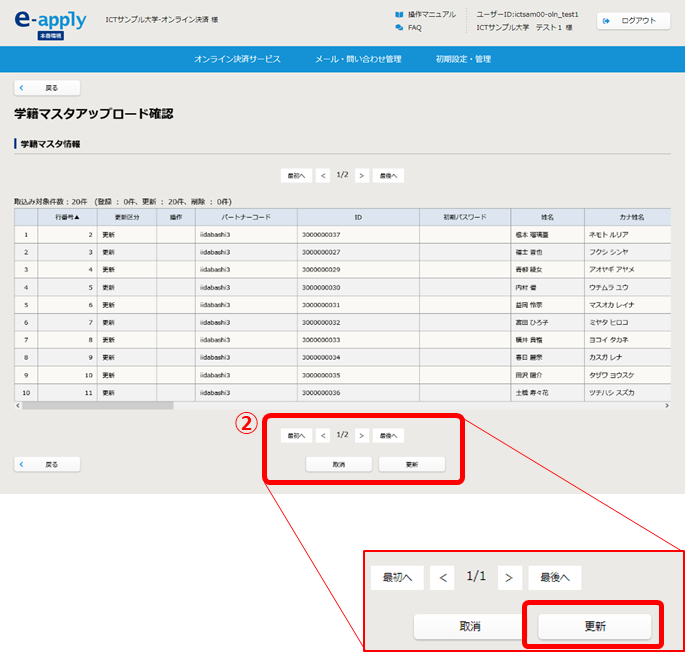Click 最初へ in the pager below the table

(x=296, y=436)
